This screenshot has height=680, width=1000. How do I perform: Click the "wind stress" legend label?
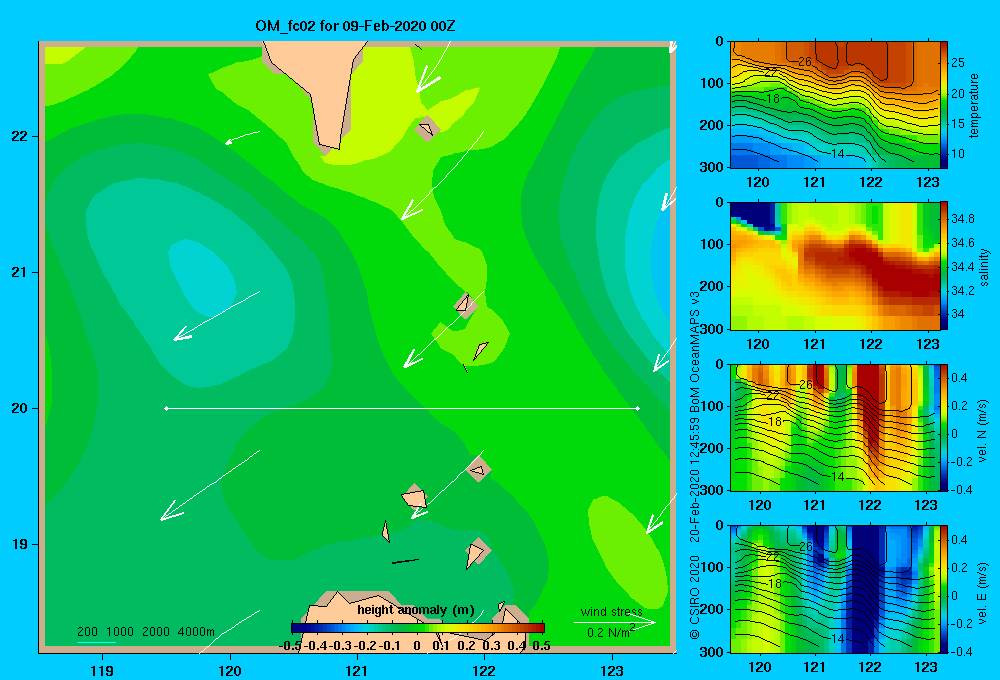coord(611,612)
